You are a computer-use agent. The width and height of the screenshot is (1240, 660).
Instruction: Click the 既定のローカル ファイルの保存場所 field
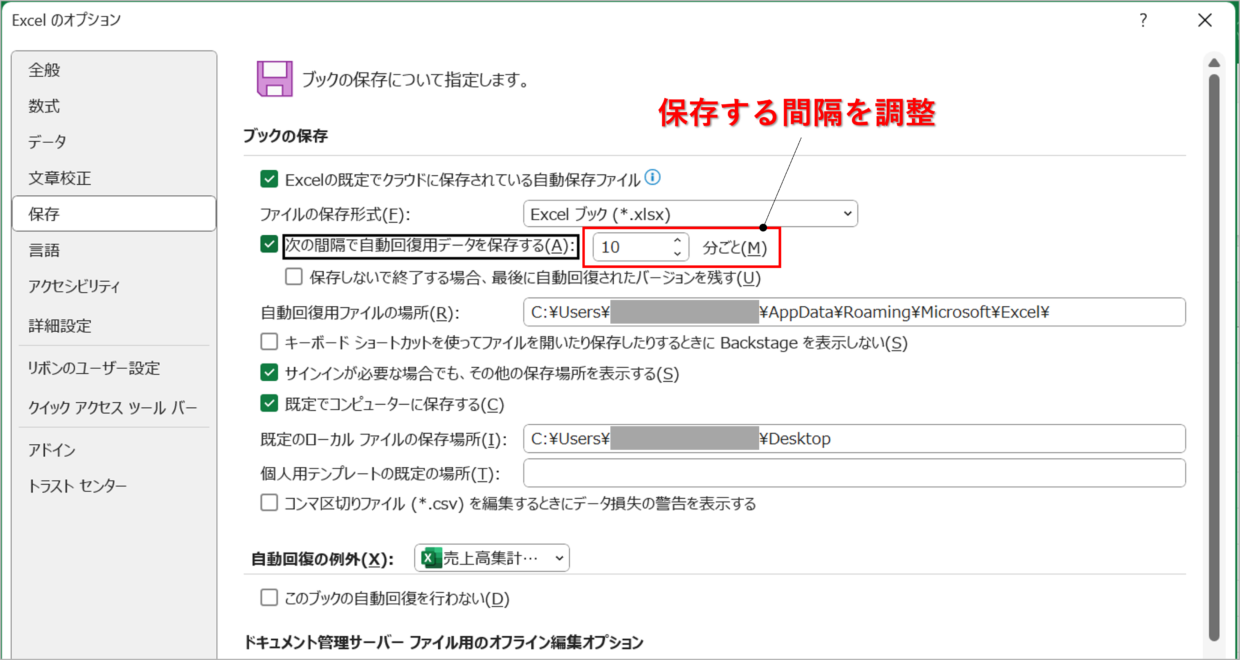pos(854,439)
